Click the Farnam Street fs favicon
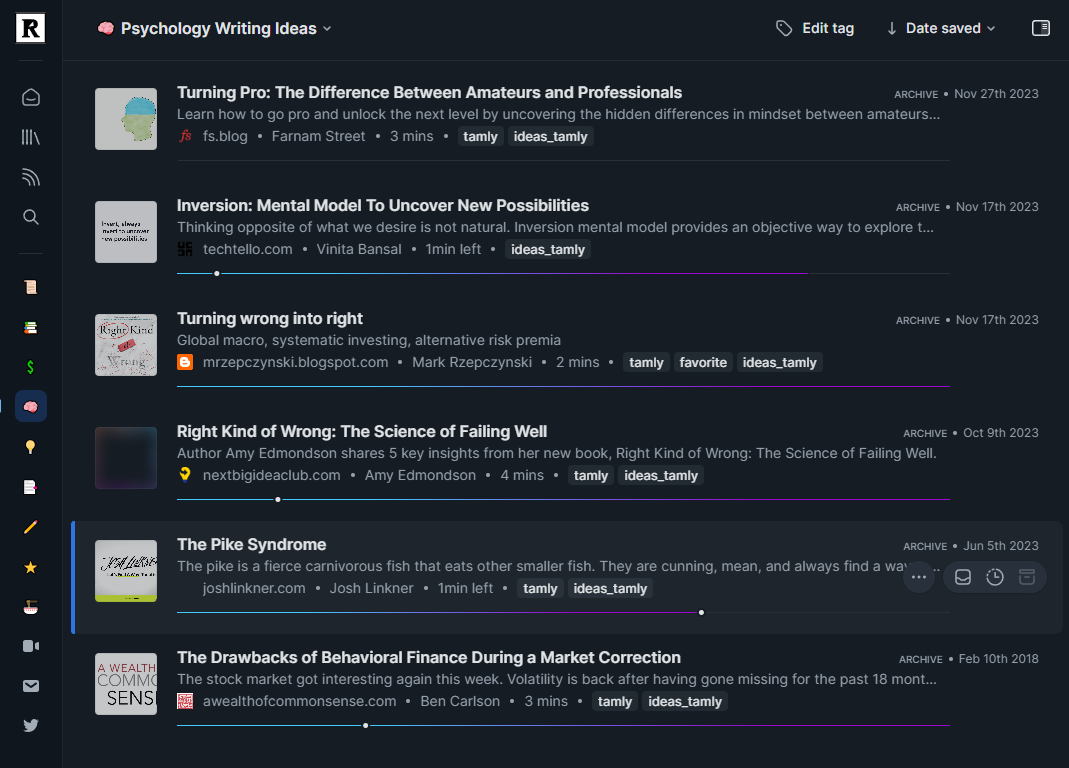Screen dimensions: 1069x768 185,136
